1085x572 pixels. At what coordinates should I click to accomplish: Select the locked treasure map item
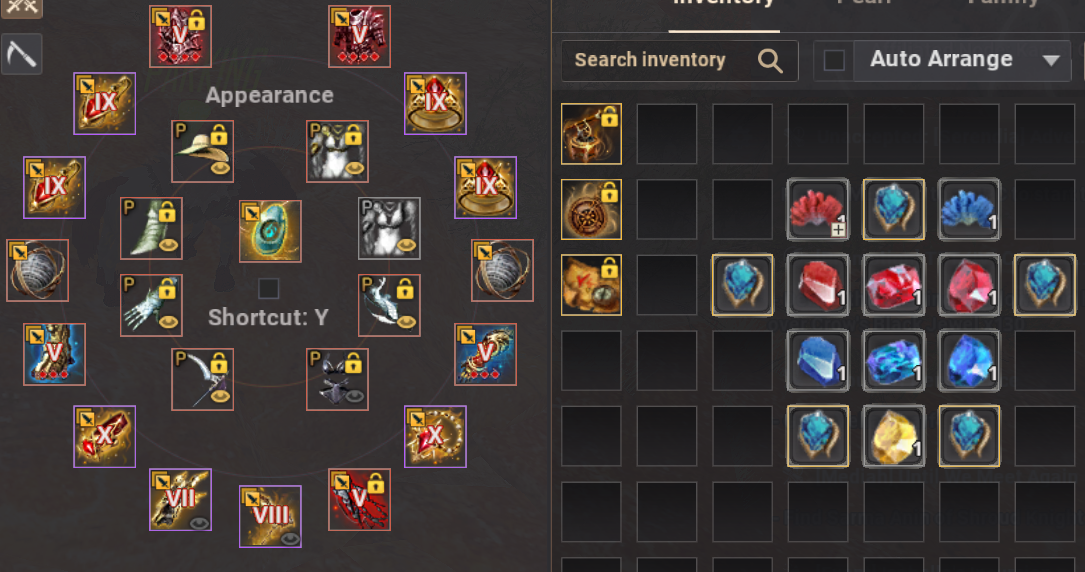591,285
